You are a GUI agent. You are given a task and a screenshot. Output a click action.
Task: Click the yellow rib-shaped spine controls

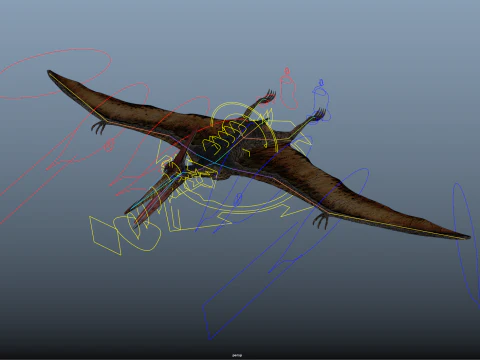click(x=224, y=137)
